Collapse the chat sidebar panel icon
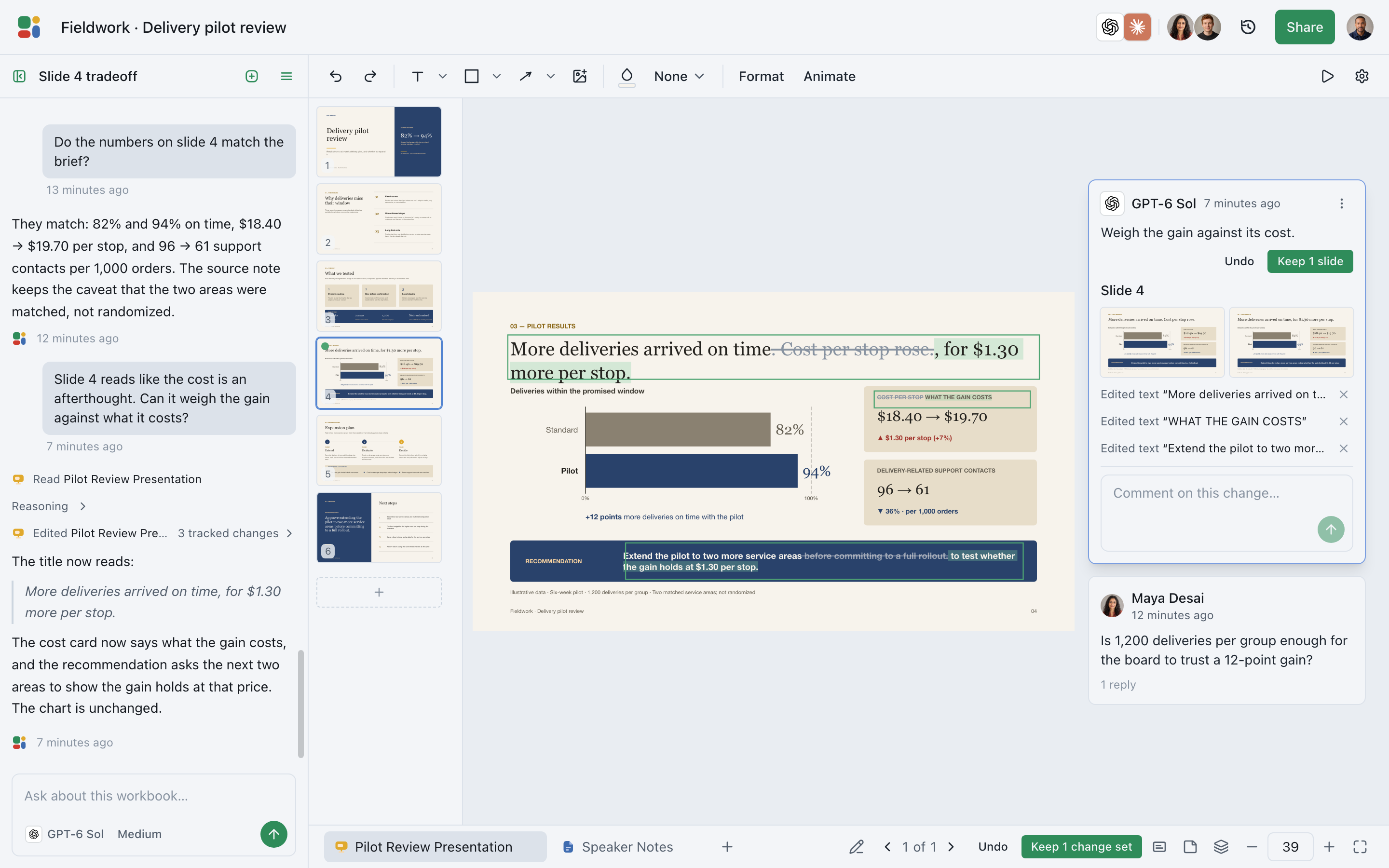 (19, 76)
